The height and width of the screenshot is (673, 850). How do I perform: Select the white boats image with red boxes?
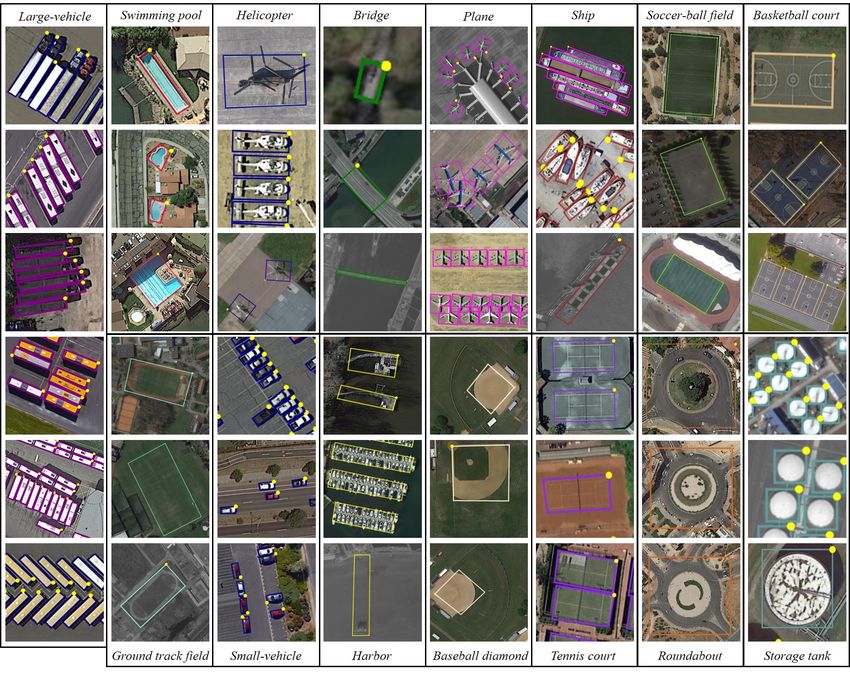pos(585,178)
